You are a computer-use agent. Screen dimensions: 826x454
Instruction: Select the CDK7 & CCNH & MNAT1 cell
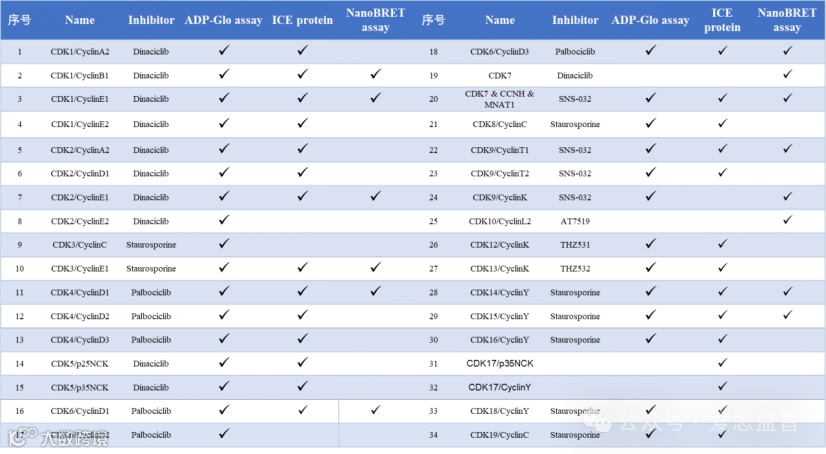(500, 99)
